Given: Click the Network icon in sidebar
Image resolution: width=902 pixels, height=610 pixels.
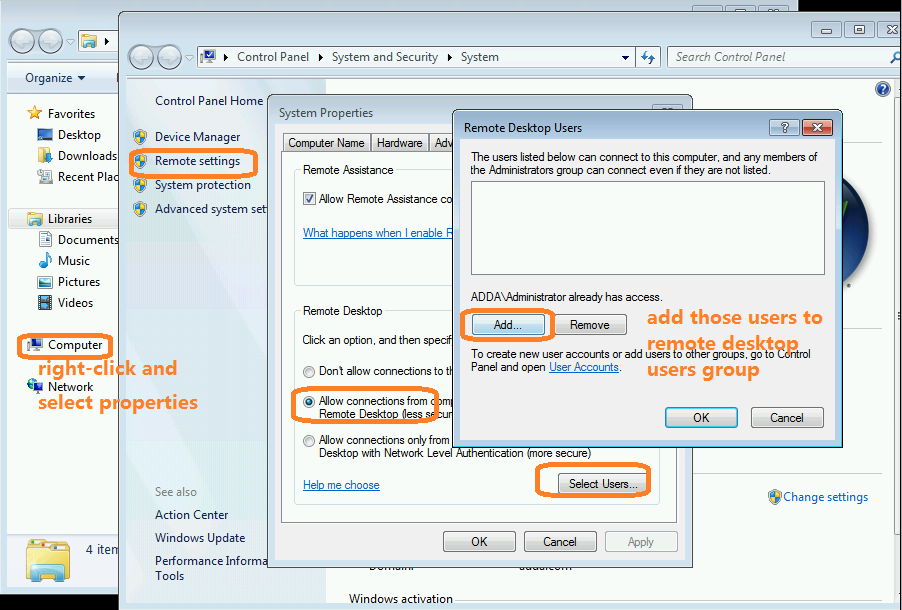Looking at the screenshot, I should [x=36, y=387].
